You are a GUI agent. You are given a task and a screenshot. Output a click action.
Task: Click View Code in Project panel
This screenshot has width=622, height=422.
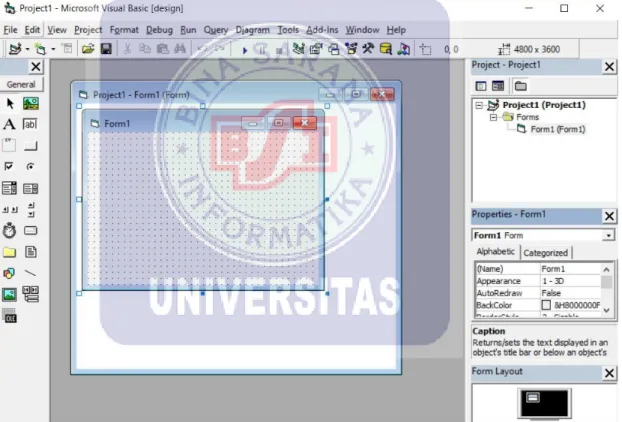481,86
